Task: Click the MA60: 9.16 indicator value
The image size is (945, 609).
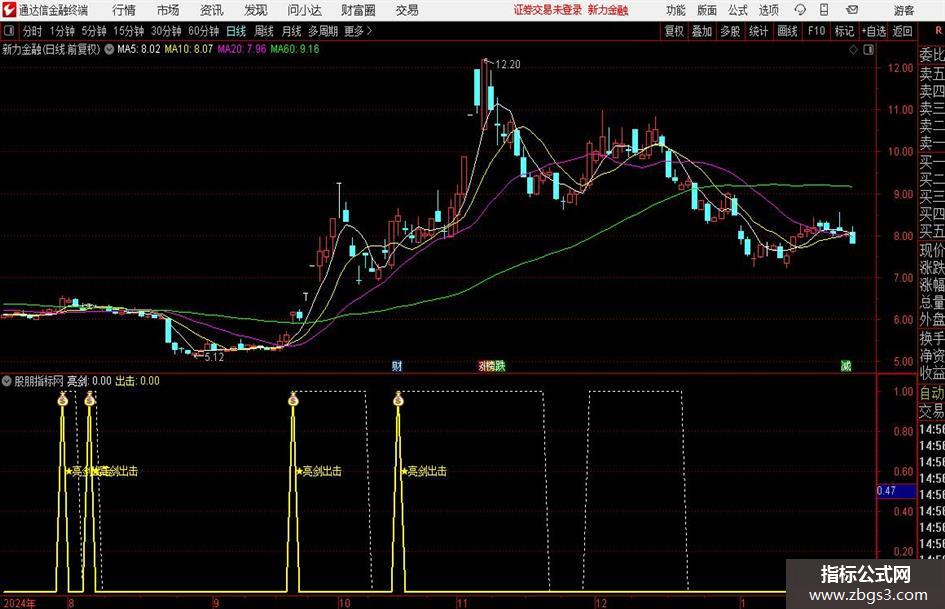Action: (x=295, y=49)
